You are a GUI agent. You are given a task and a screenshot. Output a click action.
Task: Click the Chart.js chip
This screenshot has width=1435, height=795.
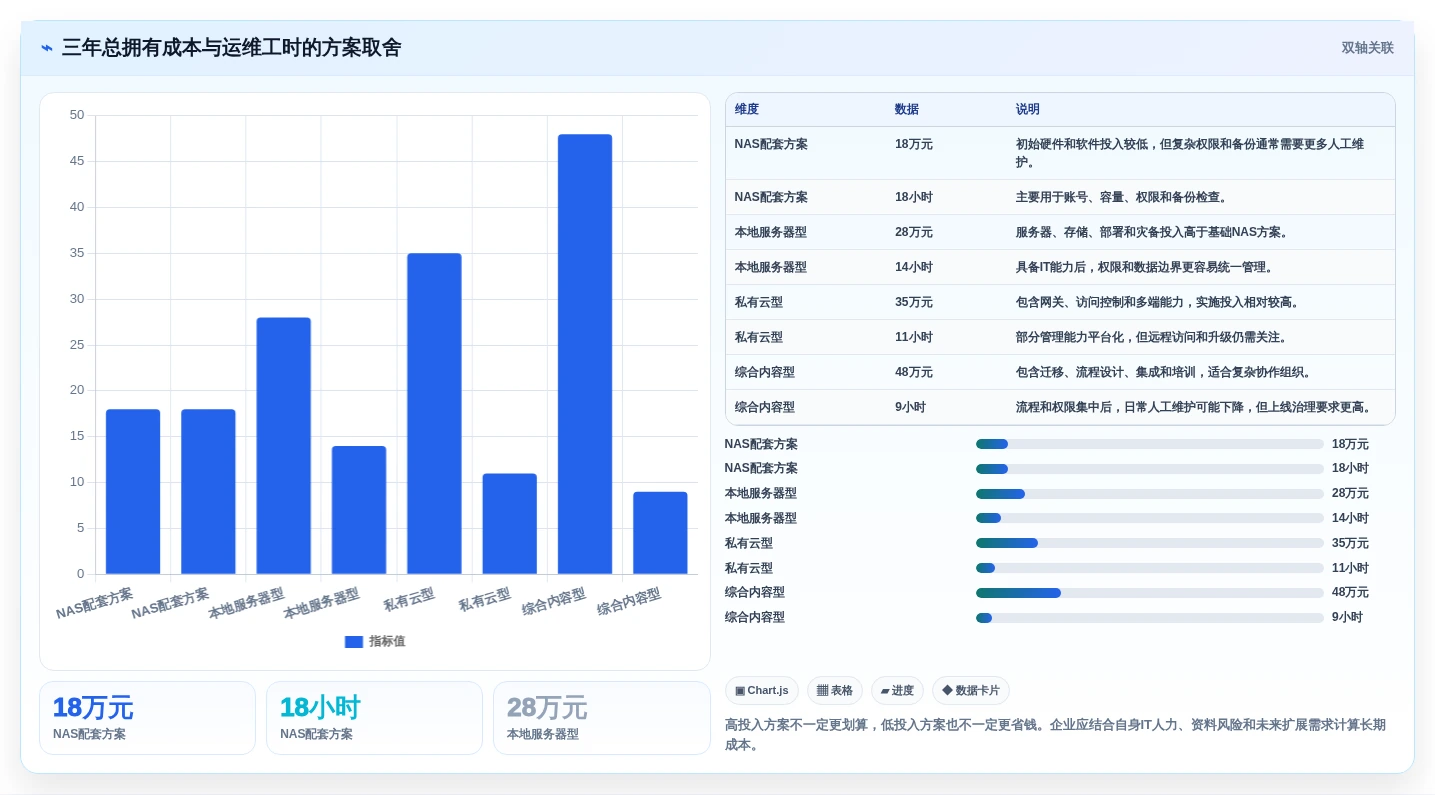[761, 691]
